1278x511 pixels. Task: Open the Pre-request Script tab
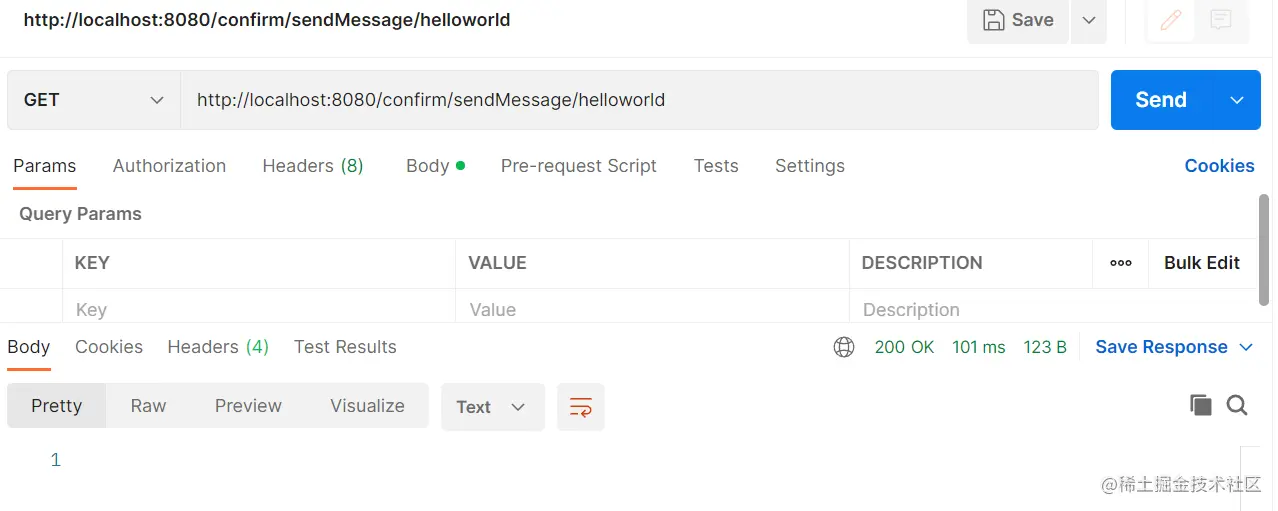(x=578, y=166)
